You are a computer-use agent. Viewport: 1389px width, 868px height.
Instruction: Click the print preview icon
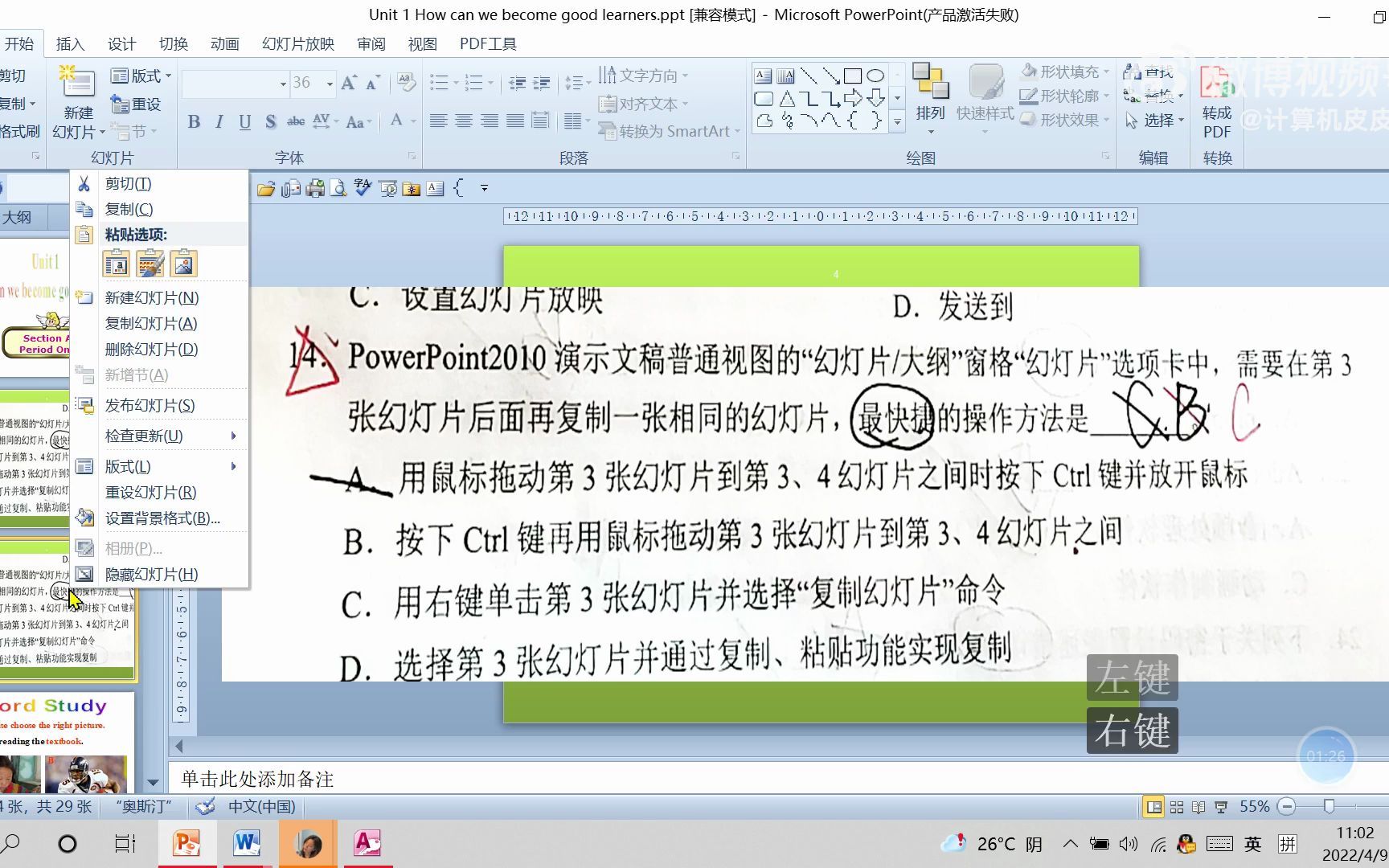[x=339, y=188]
